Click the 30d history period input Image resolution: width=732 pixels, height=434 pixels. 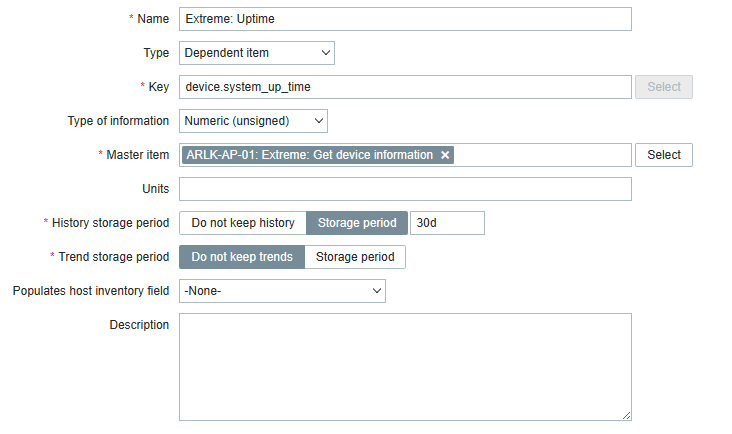[x=447, y=223]
